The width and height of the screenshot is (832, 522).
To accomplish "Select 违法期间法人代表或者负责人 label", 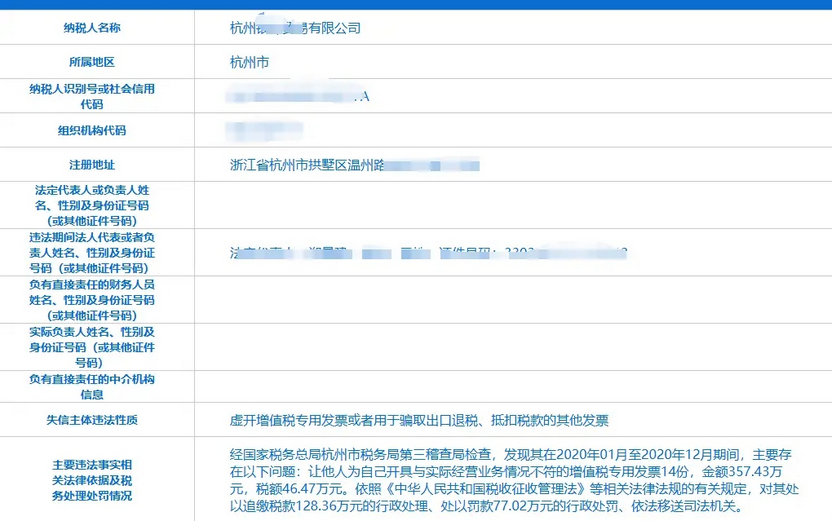I will pos(92,253).
